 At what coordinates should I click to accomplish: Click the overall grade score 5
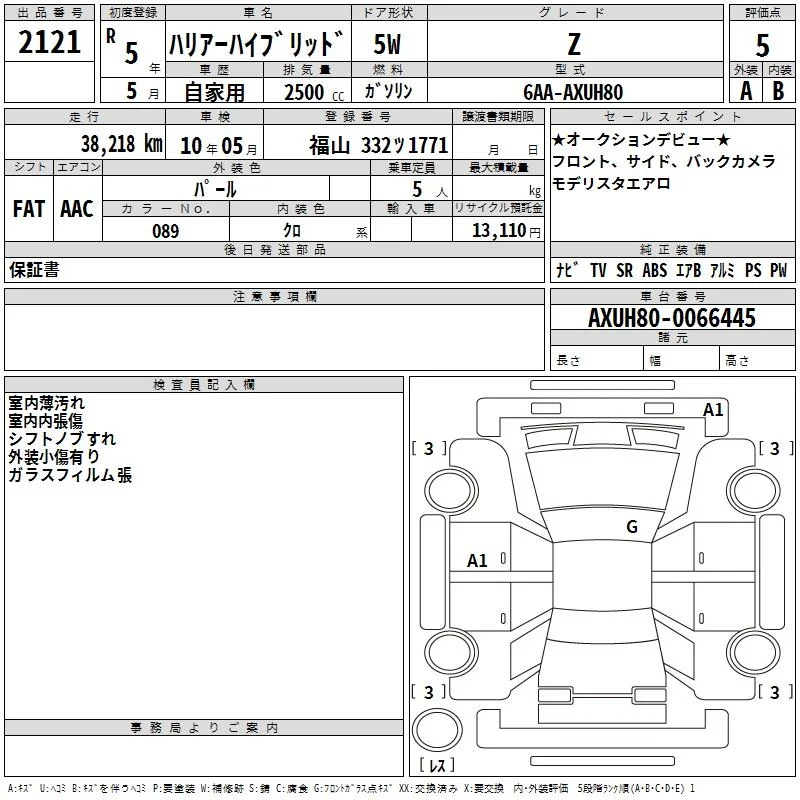click(762, 45)
